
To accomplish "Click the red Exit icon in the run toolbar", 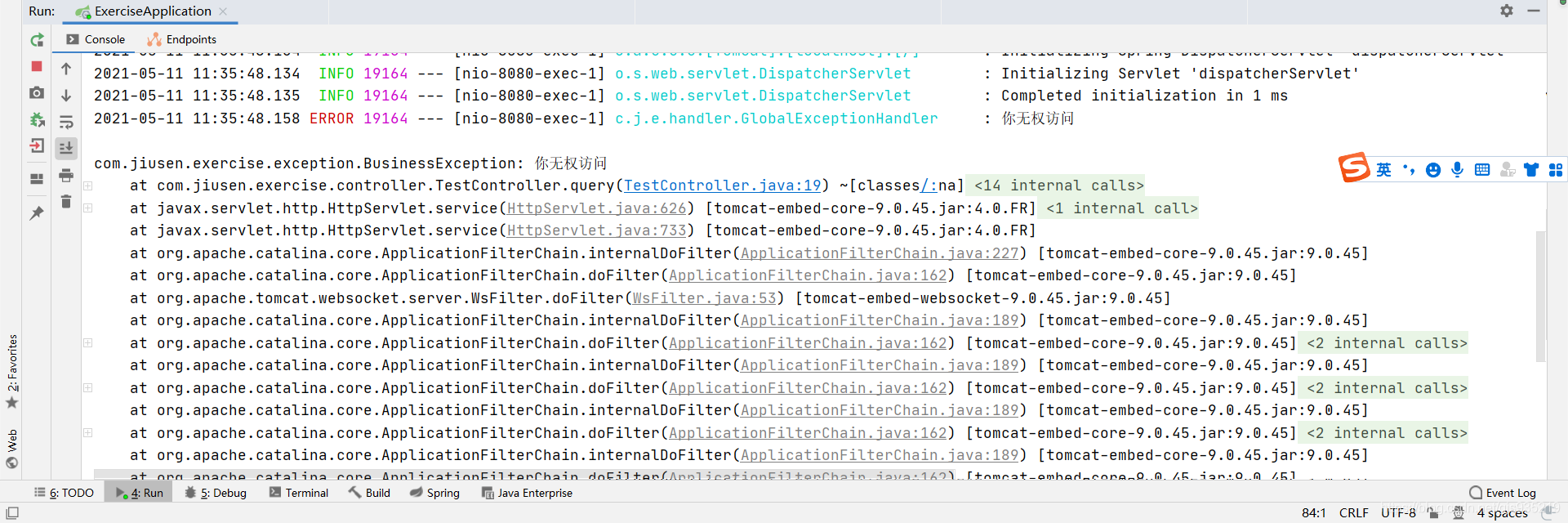I will point(37,146).
